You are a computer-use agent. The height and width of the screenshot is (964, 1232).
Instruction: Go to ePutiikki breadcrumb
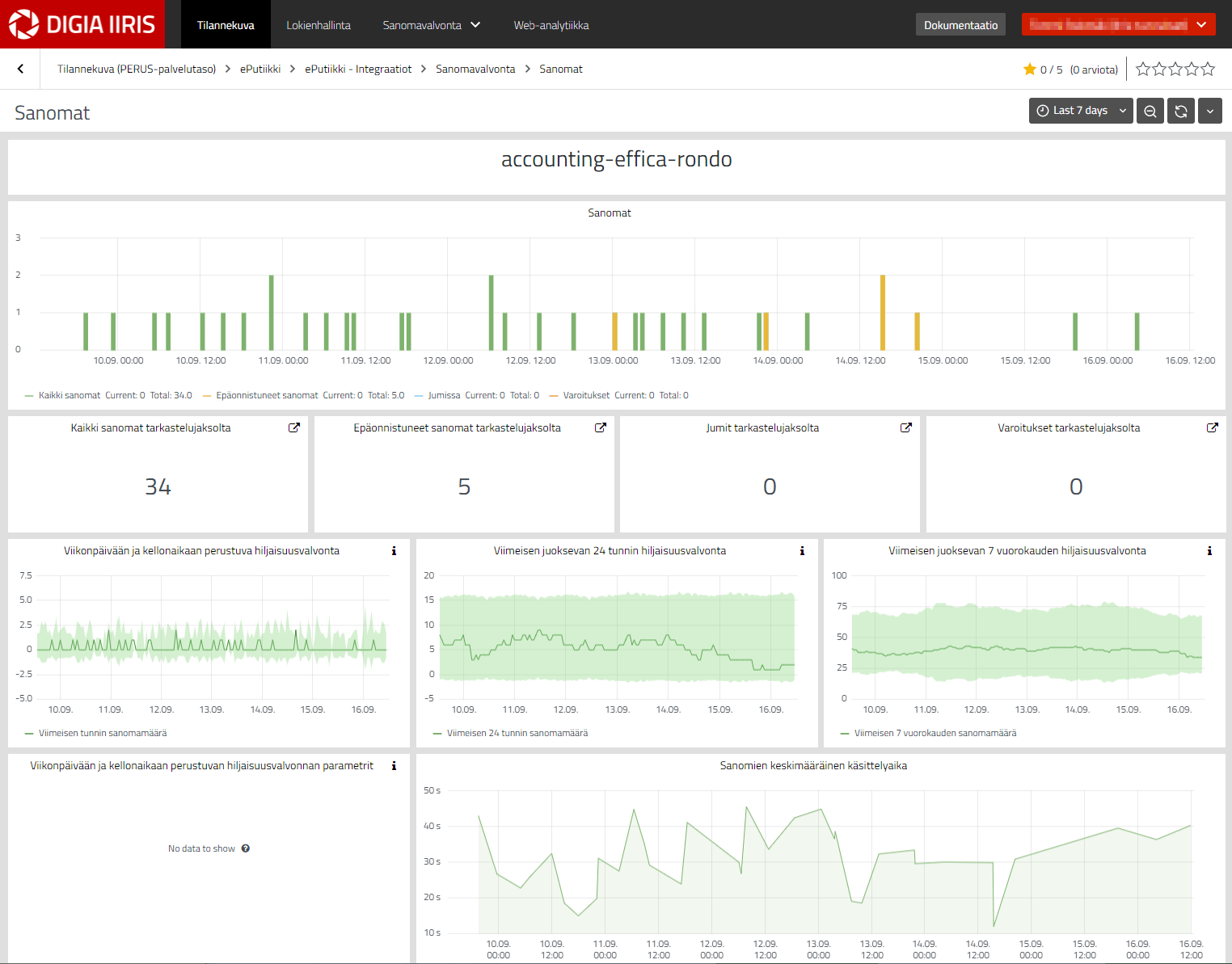pos(260,69)
